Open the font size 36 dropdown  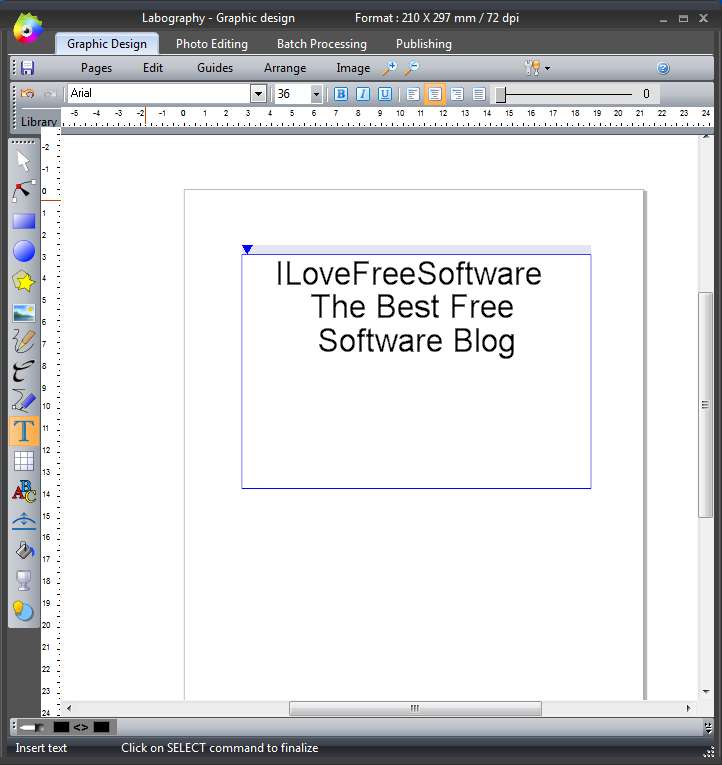pyautogui.click(x=316, y=94)
